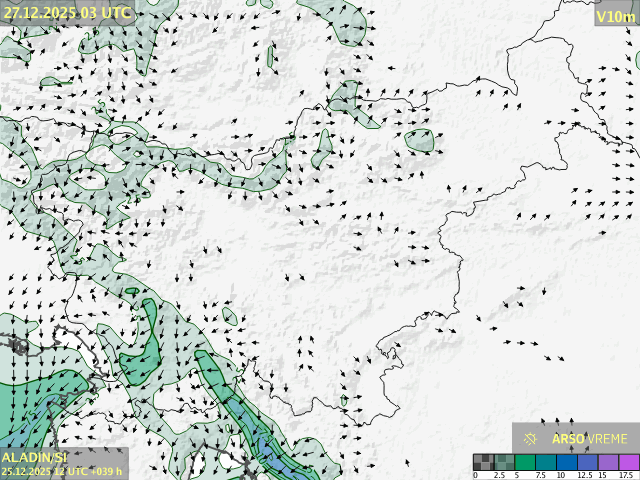
Task: Click the V10m variable label
Action: 615,15
